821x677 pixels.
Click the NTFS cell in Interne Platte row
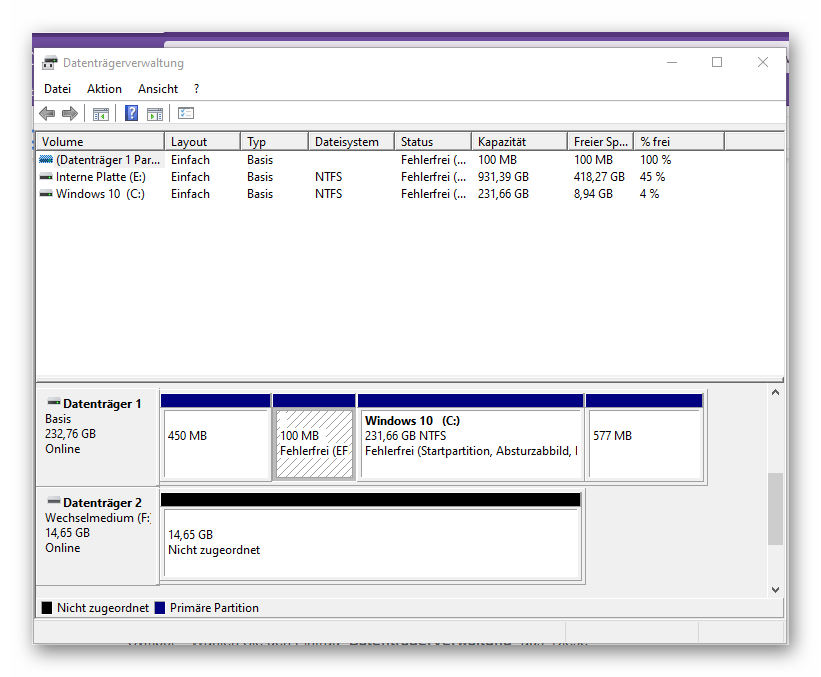tap(328, 177)
